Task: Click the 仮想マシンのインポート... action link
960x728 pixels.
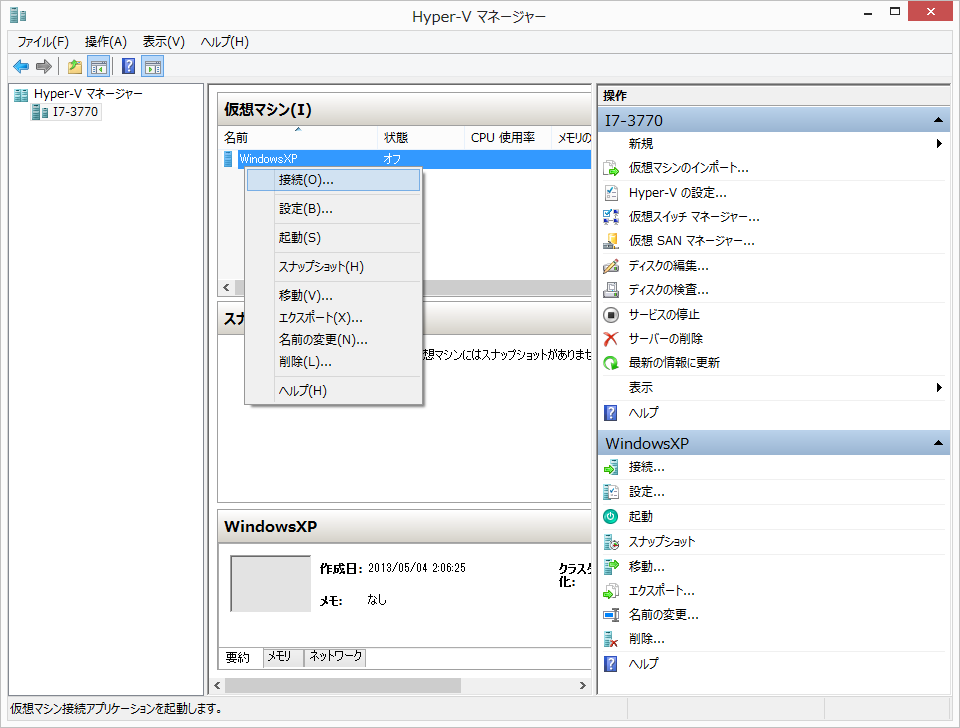Action: coord(689,168)
